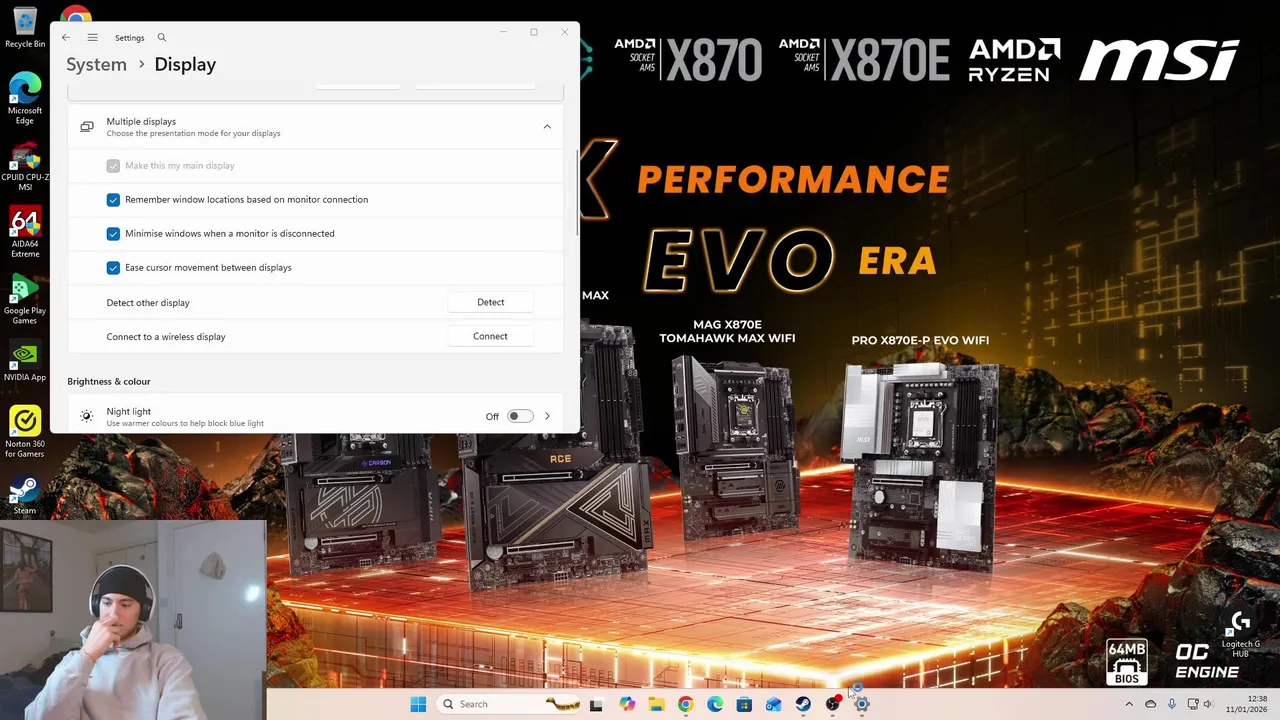This screenshot has width=1280, height=720.
Task: Click the System breadcrumb link
Action: 96,64
